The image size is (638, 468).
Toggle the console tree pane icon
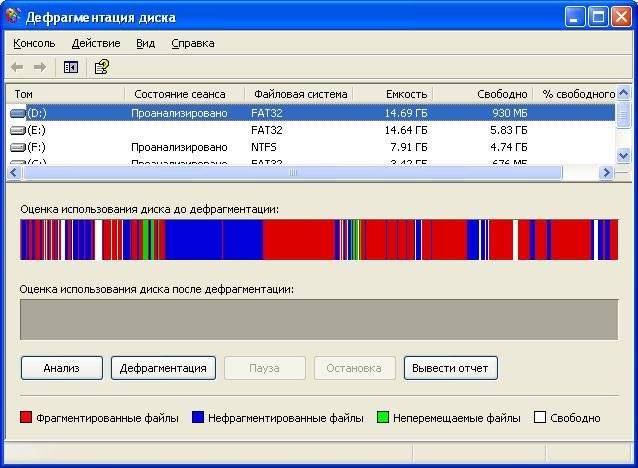click(x=71, y=67)
